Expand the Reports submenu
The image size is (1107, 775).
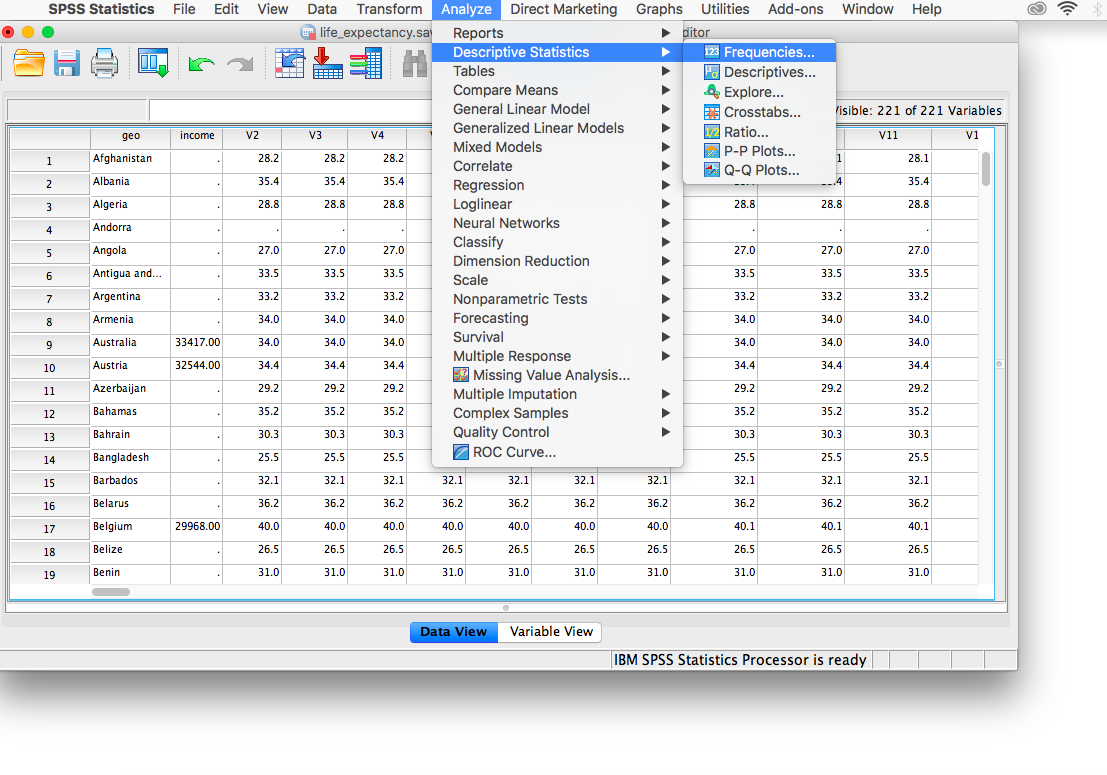pyautogui.click(x=557, y=33)
